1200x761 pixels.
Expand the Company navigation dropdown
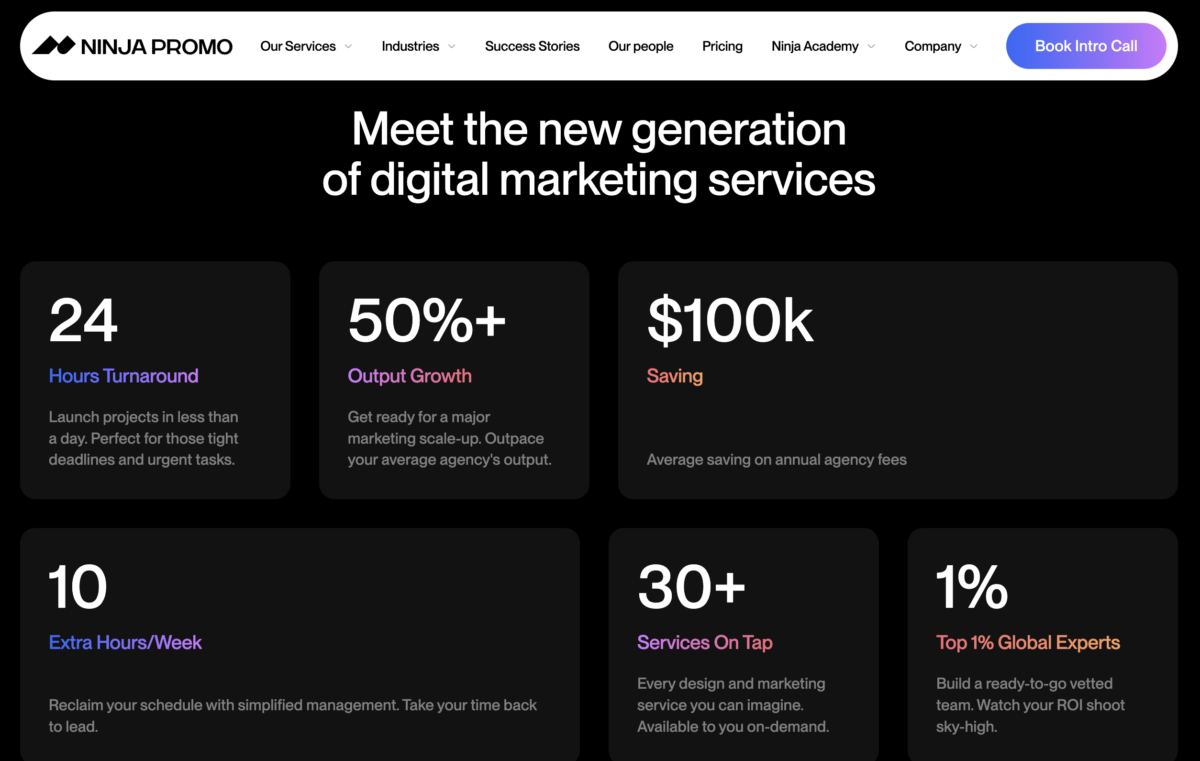[972, 46]
